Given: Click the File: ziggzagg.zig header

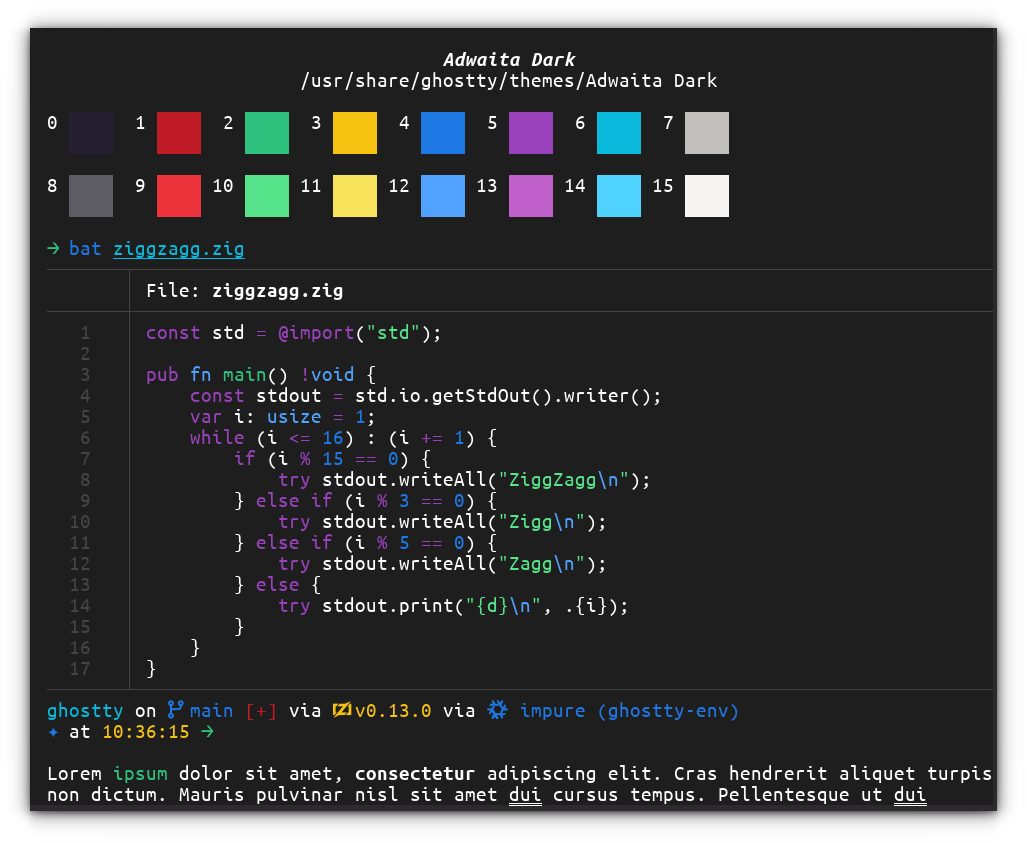Looking at the screenshot, I should 244,290.
